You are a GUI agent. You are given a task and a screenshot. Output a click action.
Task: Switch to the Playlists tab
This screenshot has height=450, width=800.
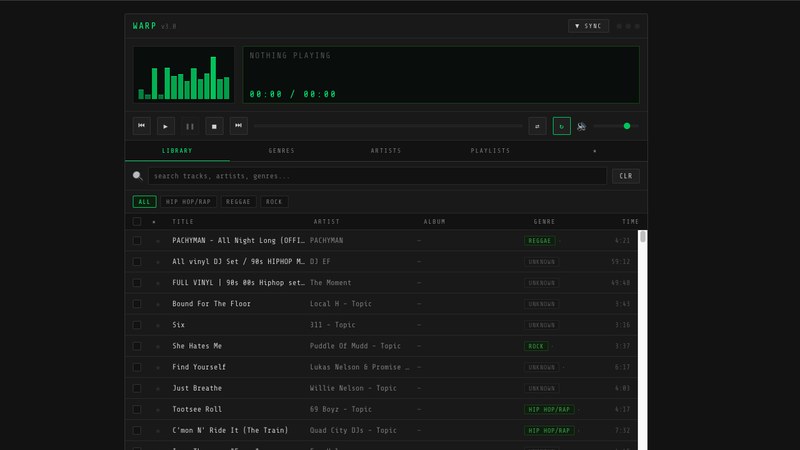(x=490, y=151)
